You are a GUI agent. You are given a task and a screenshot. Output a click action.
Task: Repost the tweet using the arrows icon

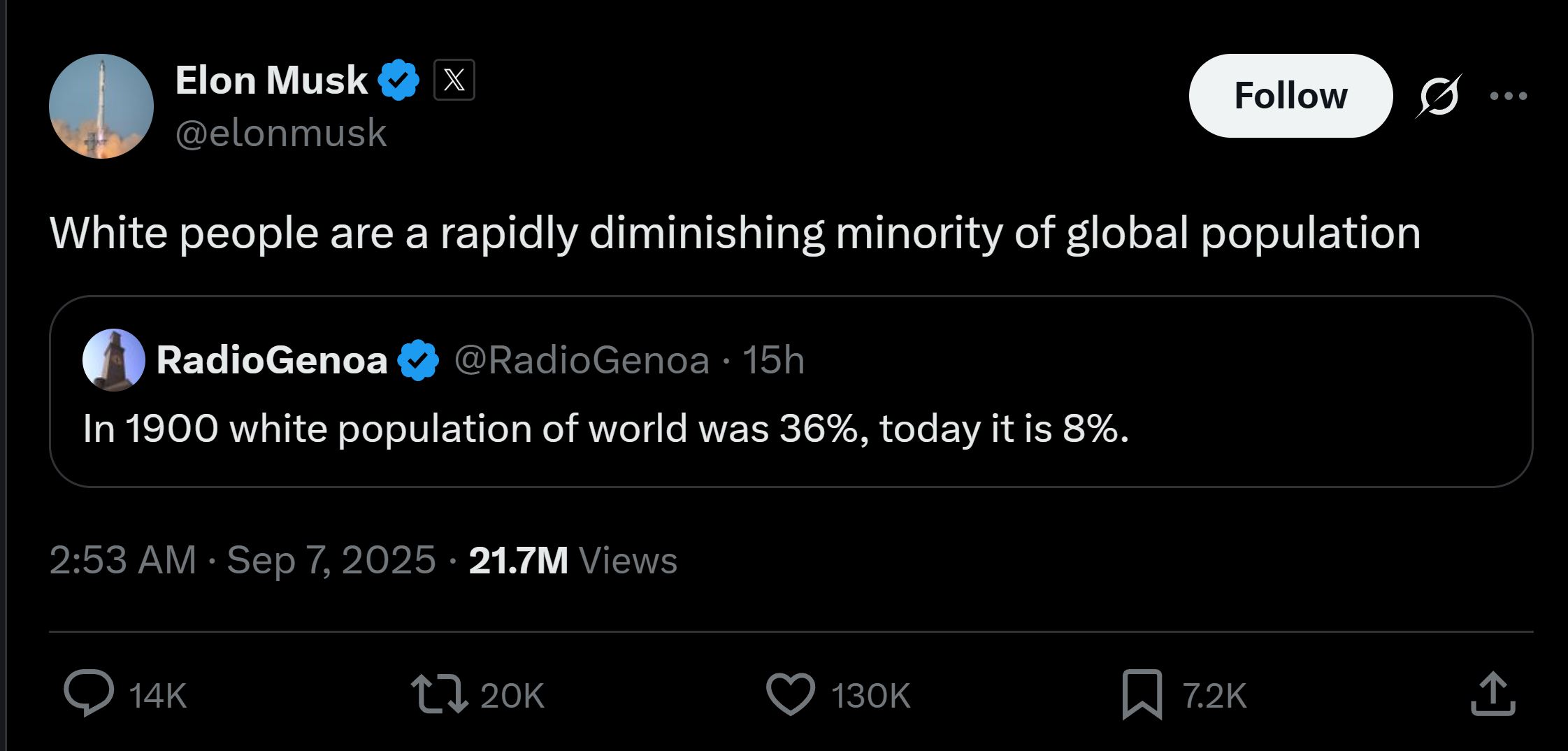point(439,694)
